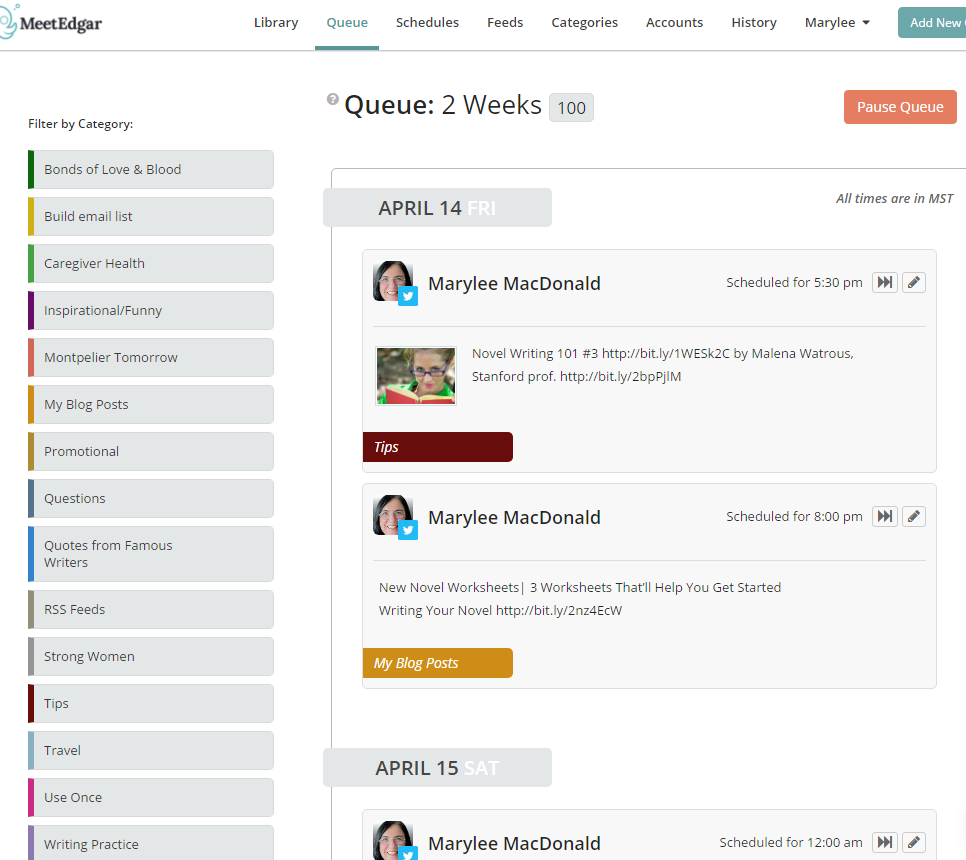Viewport: 966px width, 860px height.
Task: Filter by Montpelier Tomorrow category
Action: [151, 357]
